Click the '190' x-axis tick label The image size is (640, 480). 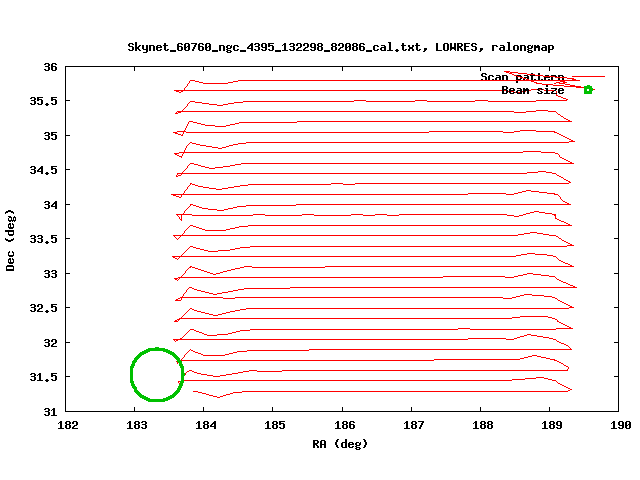(620, 425)
